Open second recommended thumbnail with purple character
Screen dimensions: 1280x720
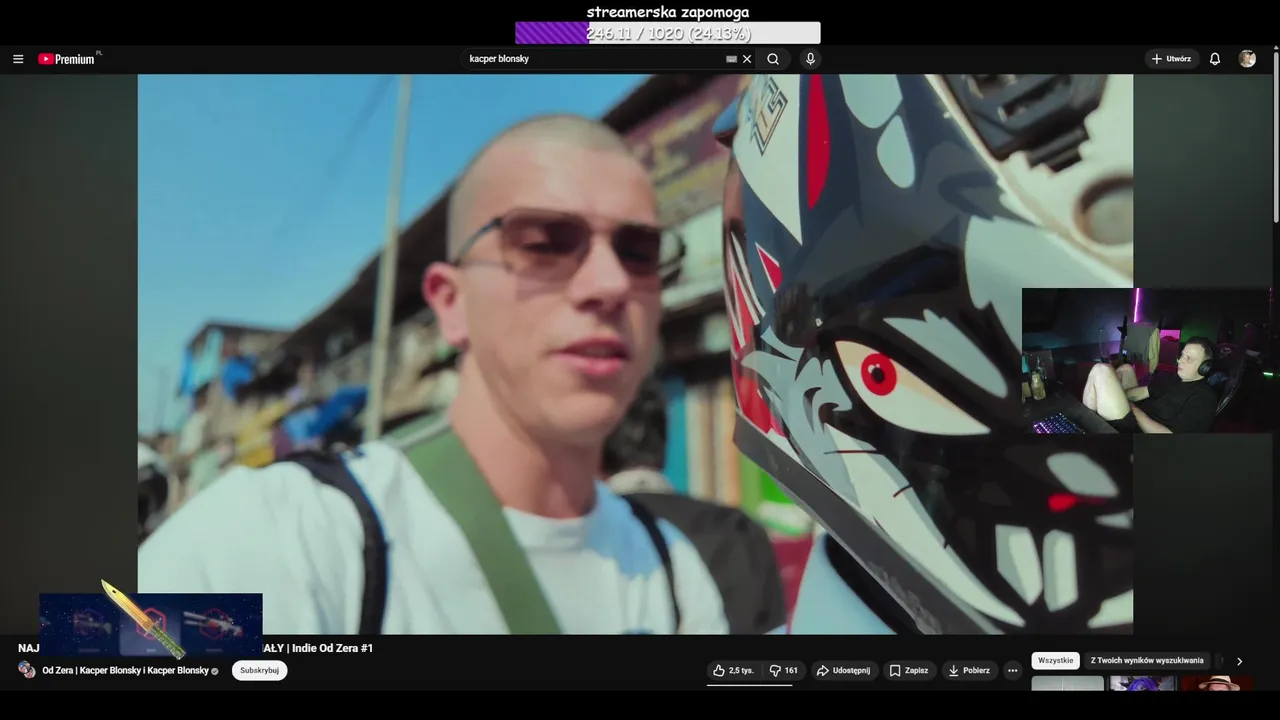[1142, 684]
